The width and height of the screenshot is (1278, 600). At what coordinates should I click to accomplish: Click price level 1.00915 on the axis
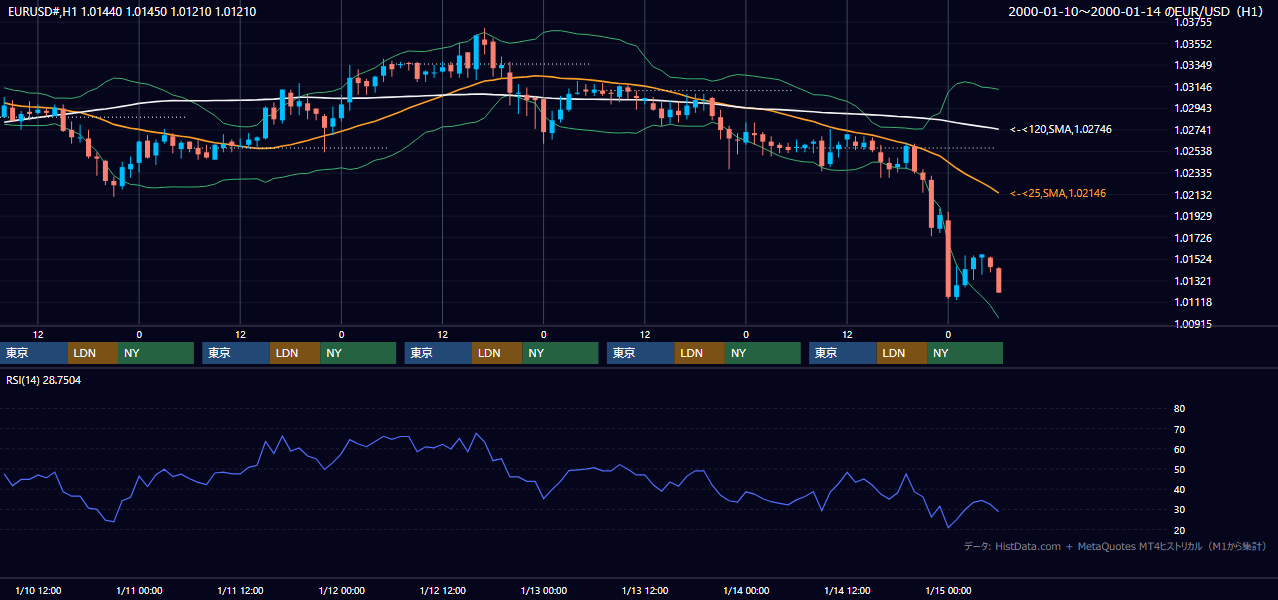(x=1192, y=324)
